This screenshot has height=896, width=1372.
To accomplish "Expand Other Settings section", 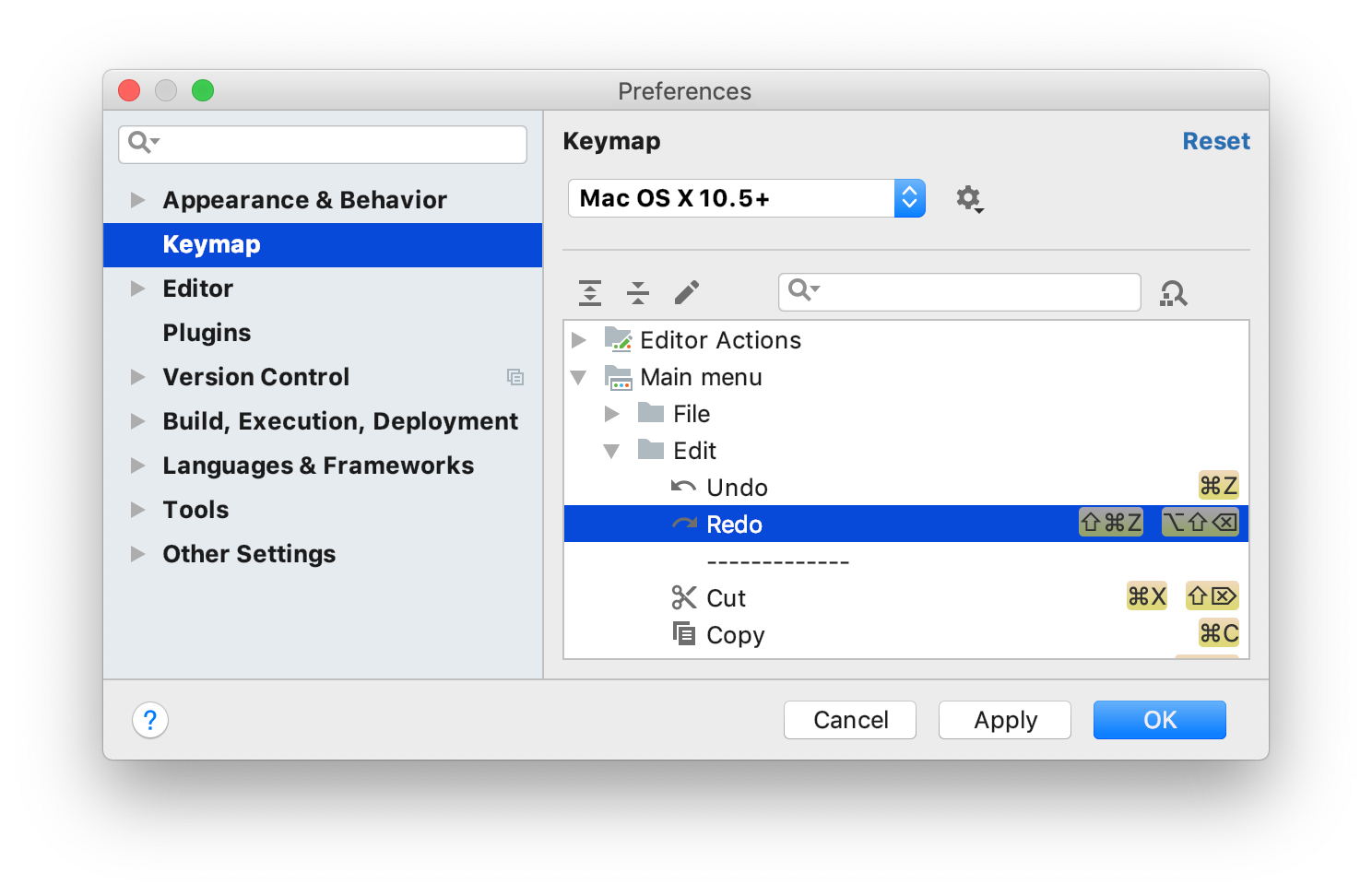I will click(137, 554).
